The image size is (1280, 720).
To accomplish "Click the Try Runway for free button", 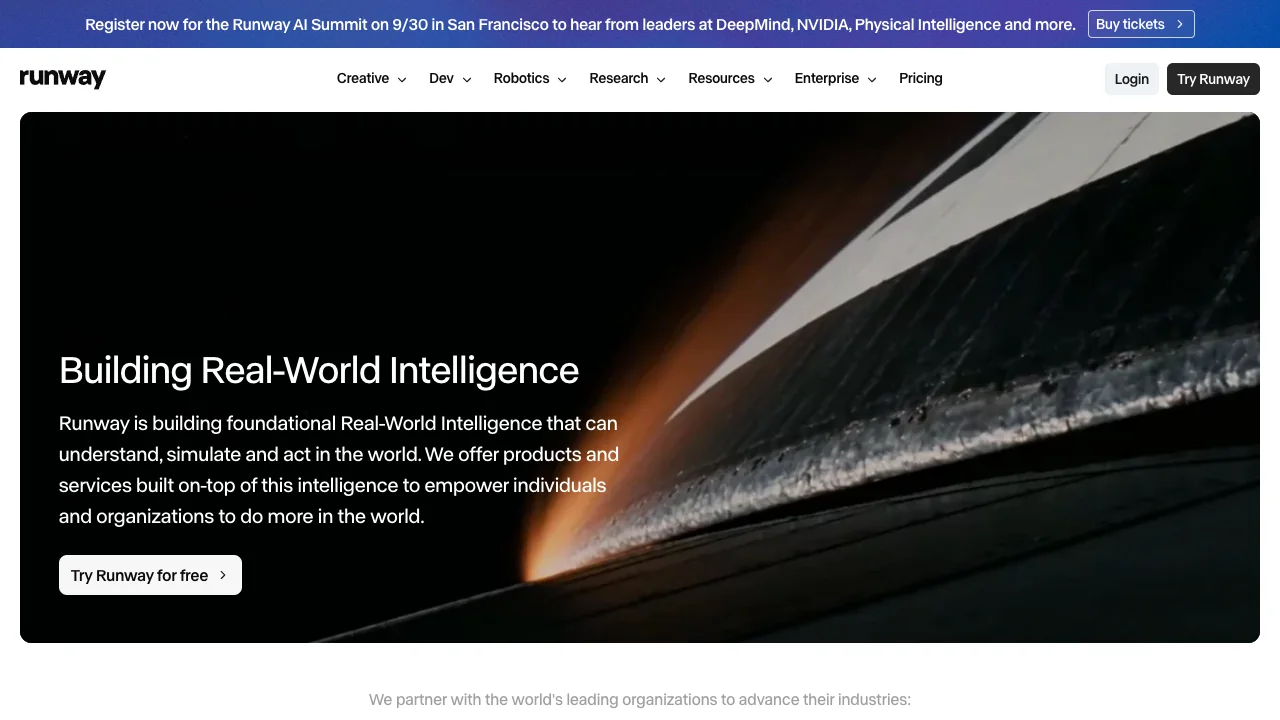I will [x=150, y=575].
